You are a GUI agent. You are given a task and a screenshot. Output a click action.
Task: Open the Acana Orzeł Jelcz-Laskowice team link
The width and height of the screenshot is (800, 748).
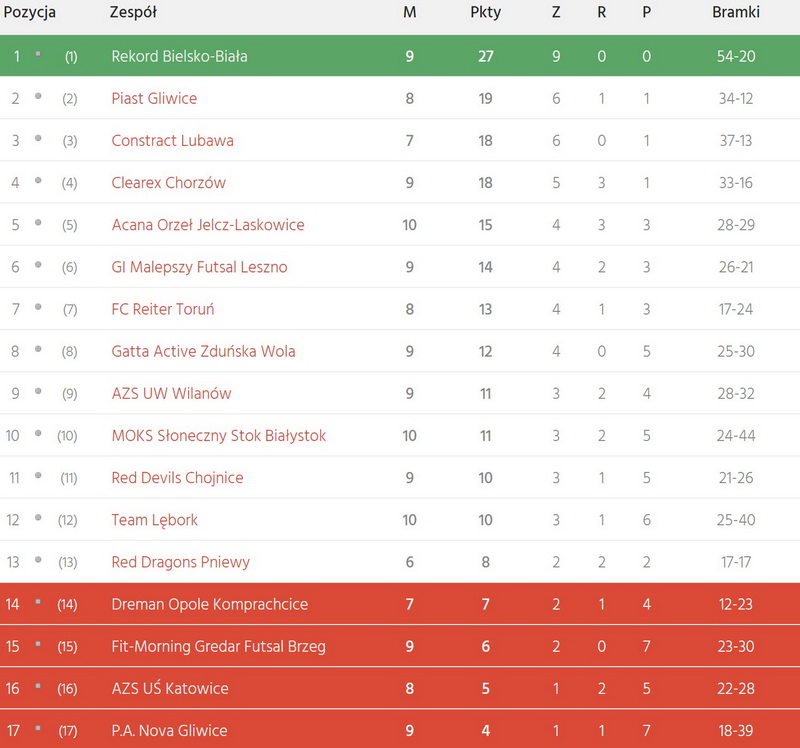click(208, 225)
